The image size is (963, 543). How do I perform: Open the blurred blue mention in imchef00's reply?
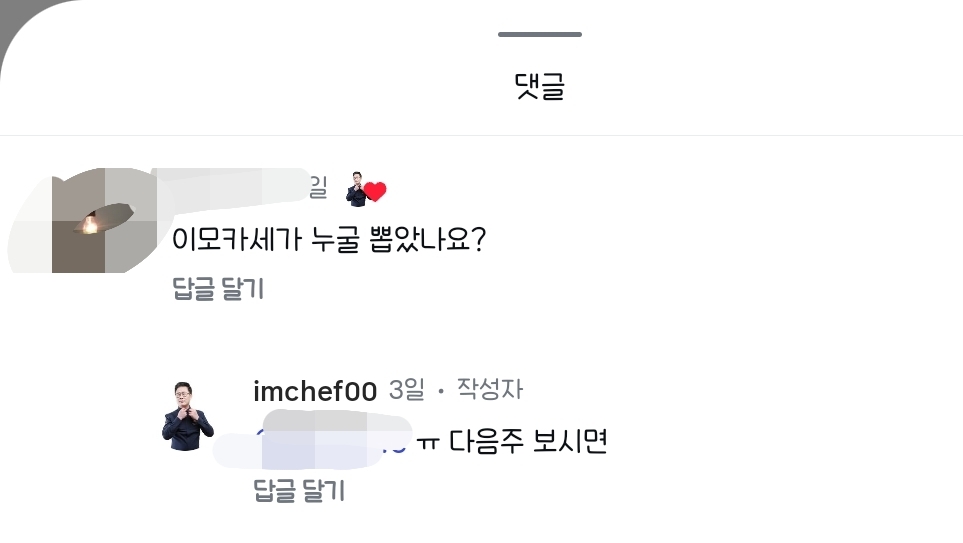click(x=313, y=441)
